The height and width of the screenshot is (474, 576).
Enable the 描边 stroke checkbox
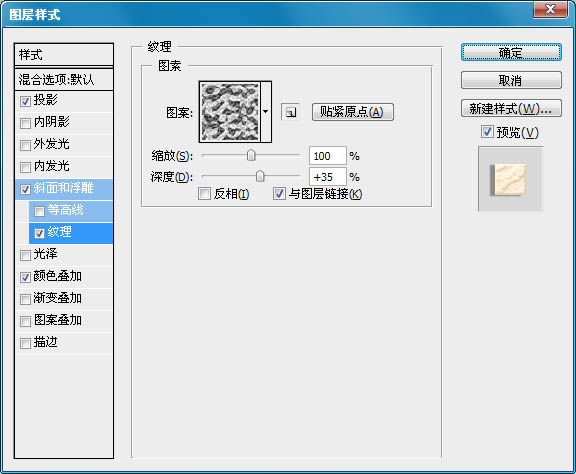pos(25,344)
